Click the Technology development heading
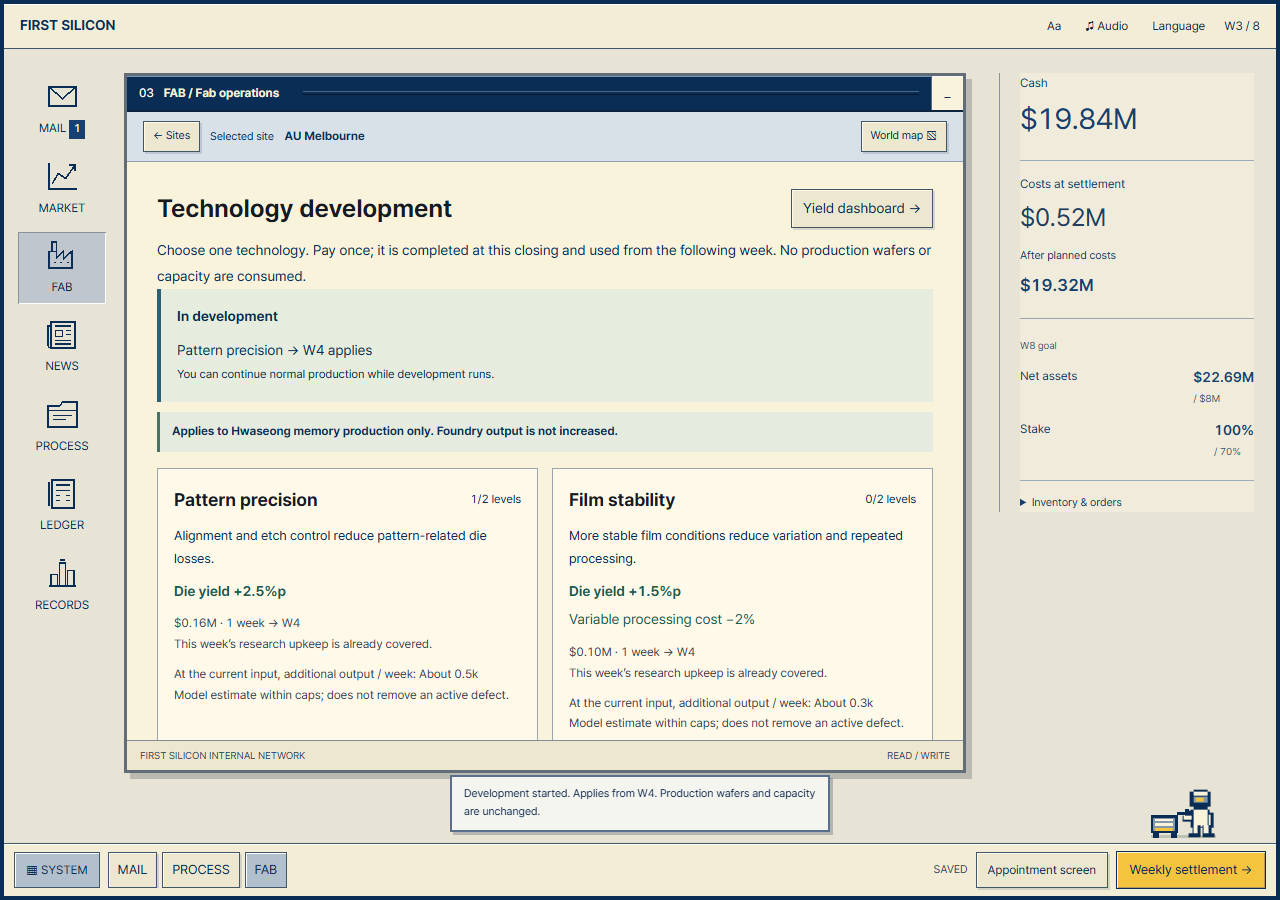 (305, 209)
